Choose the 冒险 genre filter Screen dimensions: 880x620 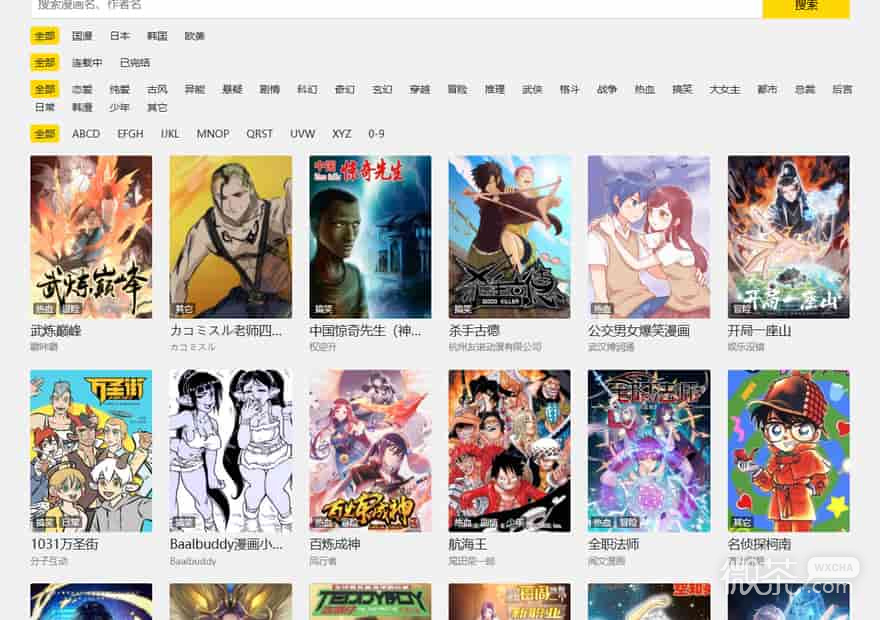click(x=457, y=89)
